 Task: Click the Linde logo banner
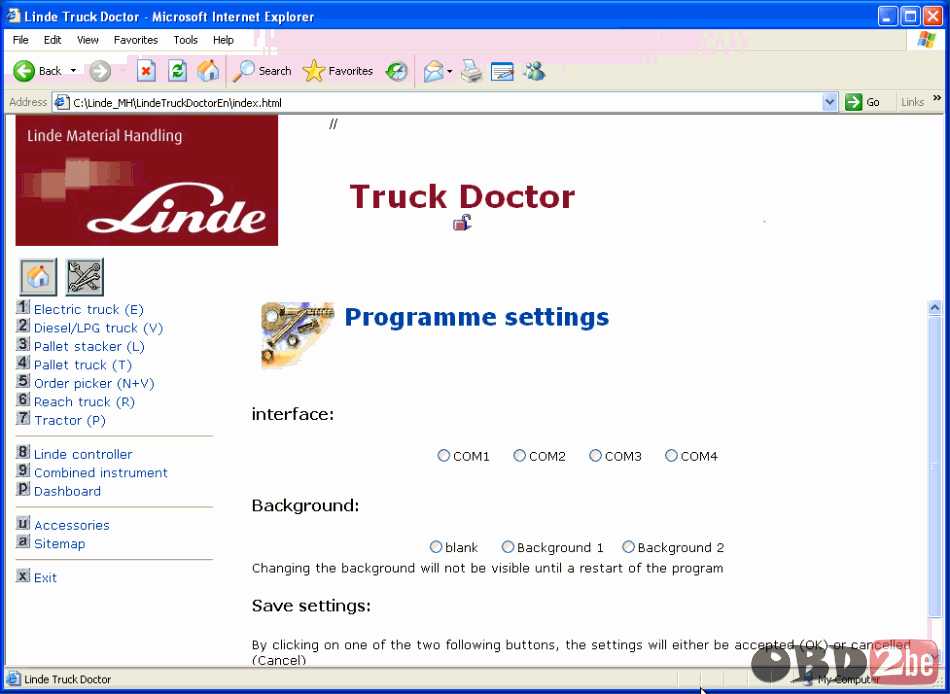[x=147, y=180]
